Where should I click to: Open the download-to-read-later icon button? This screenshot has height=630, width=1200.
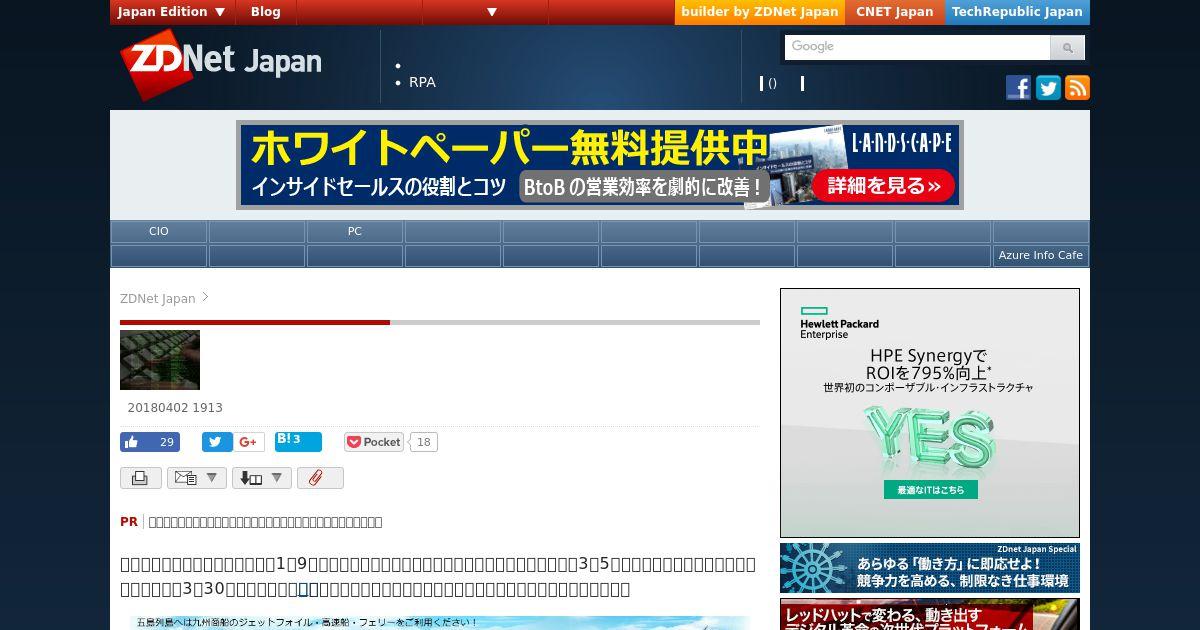(x=251, y=478)
